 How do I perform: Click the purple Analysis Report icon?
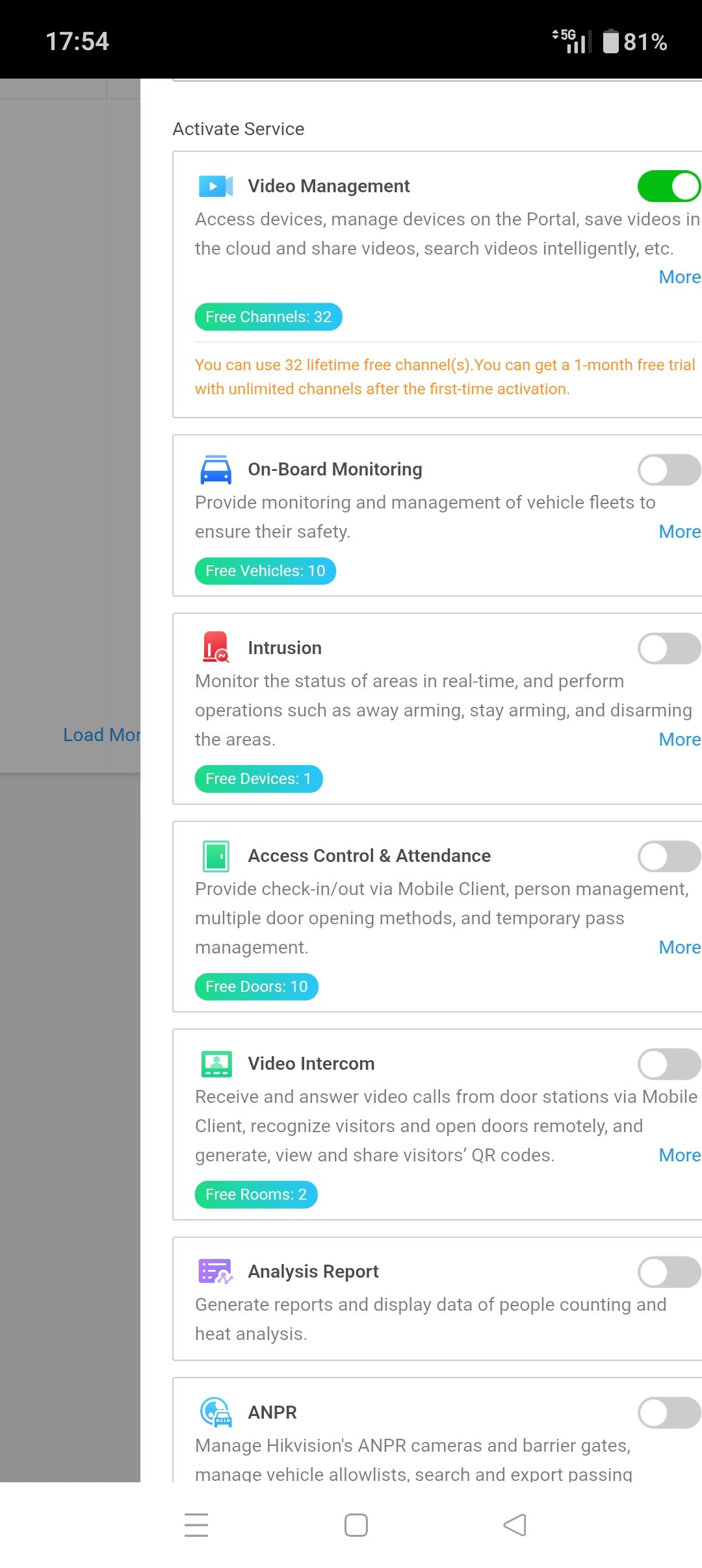coord(216,1271)
